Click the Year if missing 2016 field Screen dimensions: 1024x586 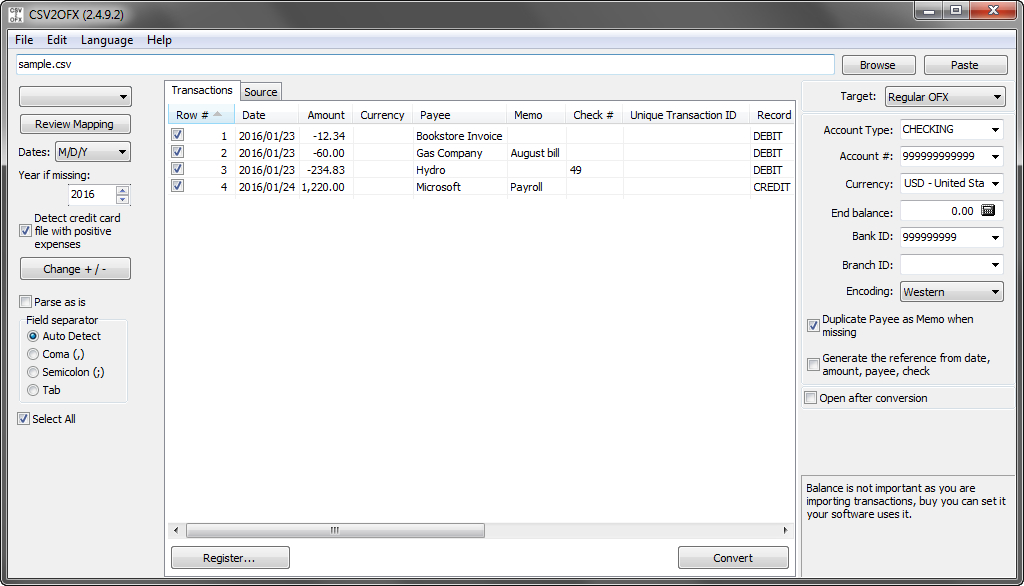[92, 195]
